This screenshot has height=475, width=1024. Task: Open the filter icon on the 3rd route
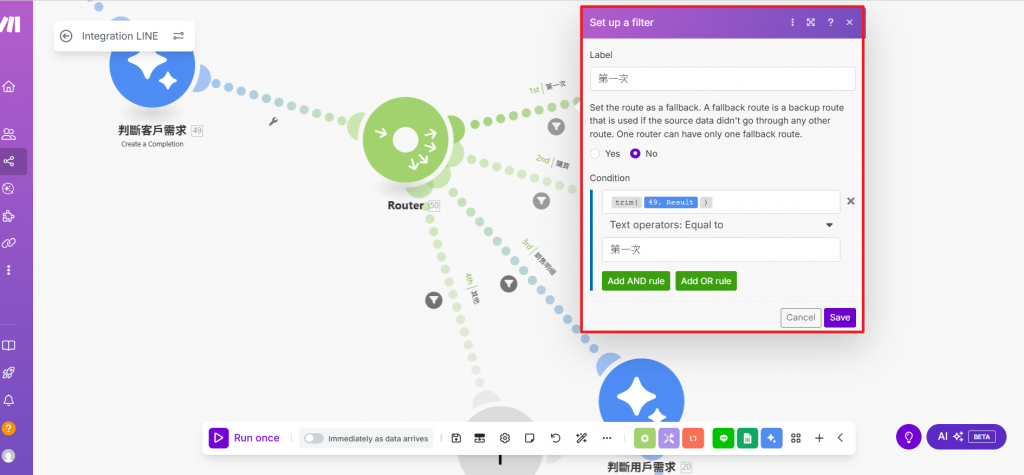pos(509,284)
